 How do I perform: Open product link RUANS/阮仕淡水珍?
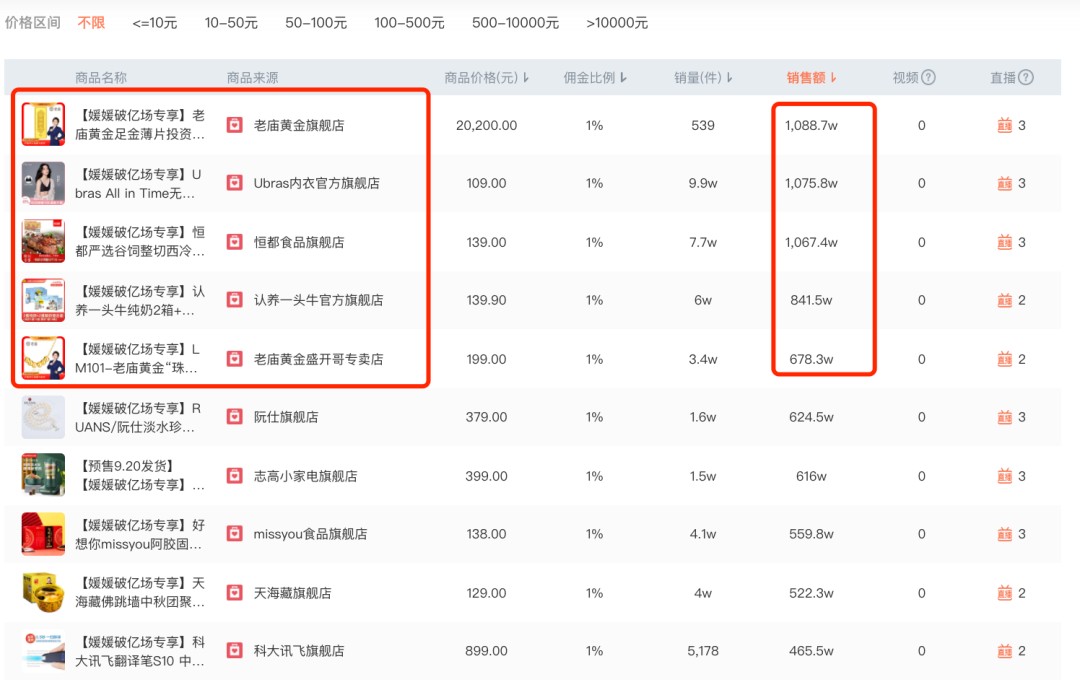click(138, 418)
